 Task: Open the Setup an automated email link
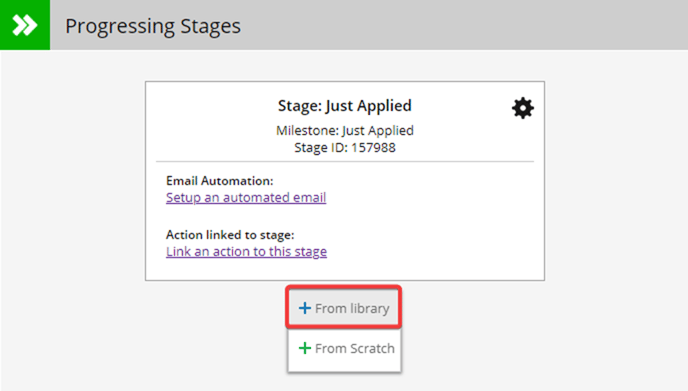246,197
